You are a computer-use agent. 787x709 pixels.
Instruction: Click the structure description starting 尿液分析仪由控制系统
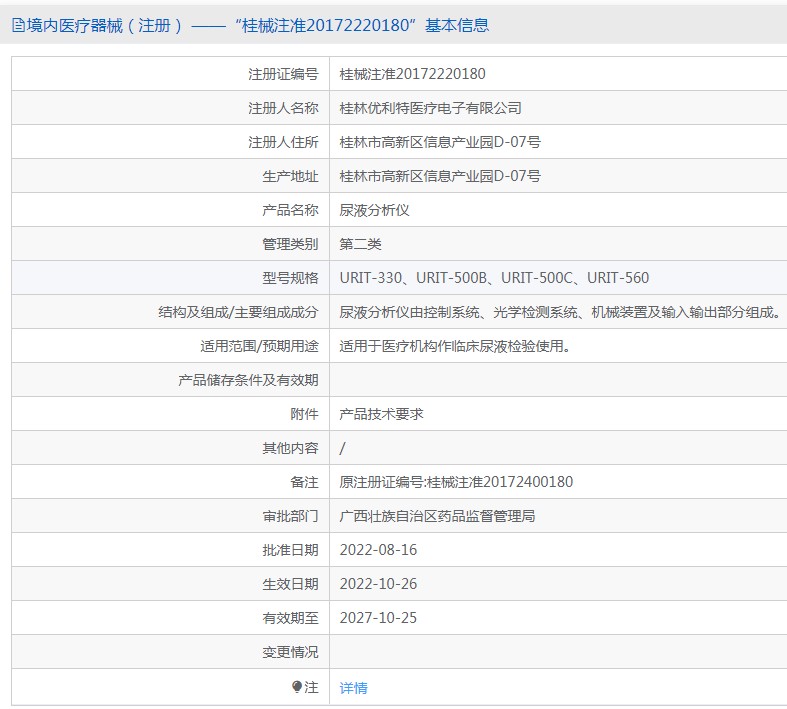pos(560,312)
